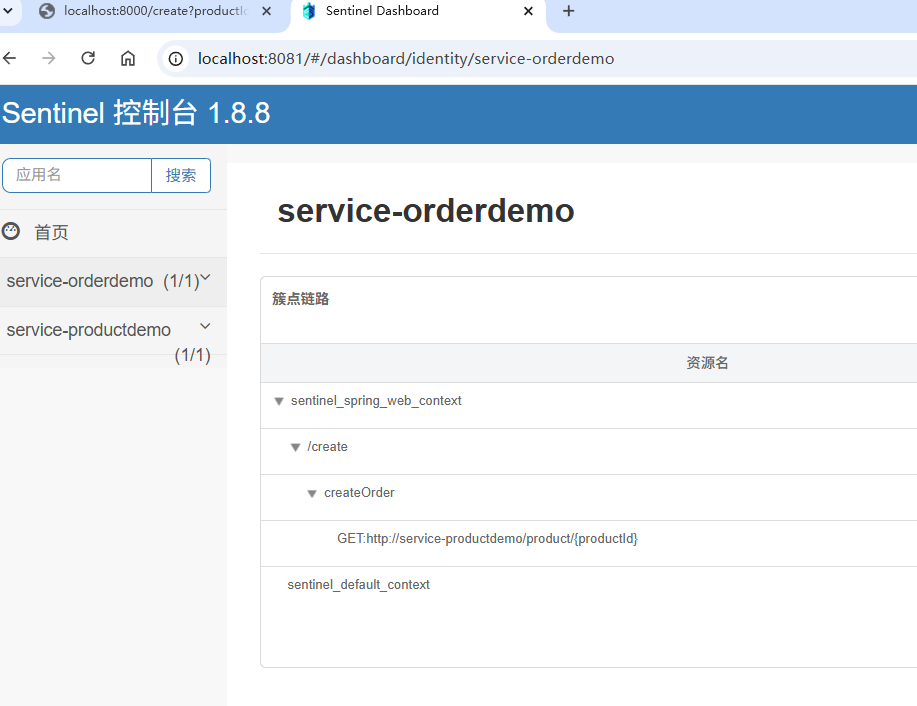Viewport: 917px width, 706px height.
Task: Focus the browser address bar URL
Action: pyautogui.click(x=406, y=58)
